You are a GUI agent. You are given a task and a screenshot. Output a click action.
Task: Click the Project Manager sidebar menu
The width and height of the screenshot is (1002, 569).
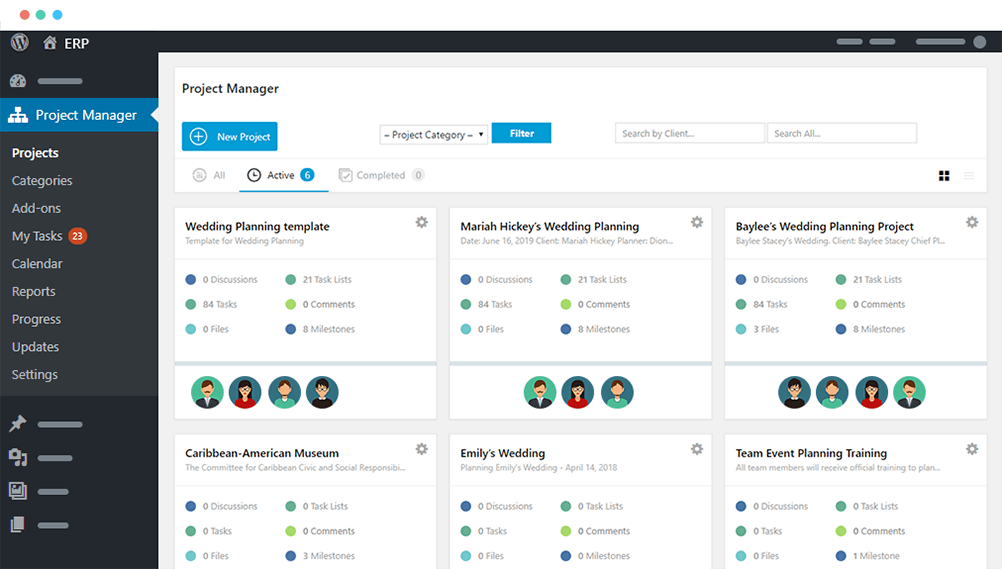[79, 115]
